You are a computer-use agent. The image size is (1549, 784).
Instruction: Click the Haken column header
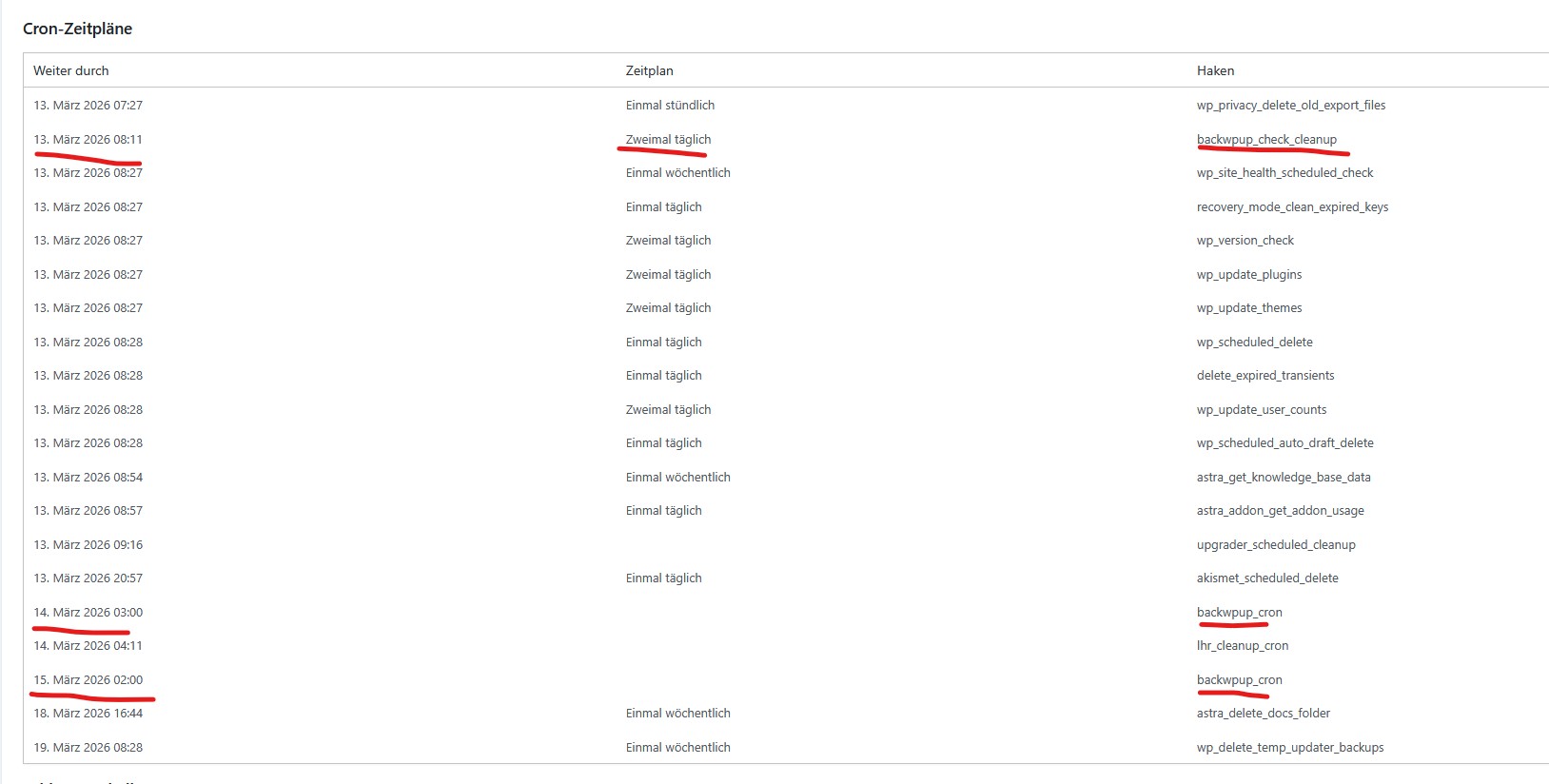(x=1216, y=70)
